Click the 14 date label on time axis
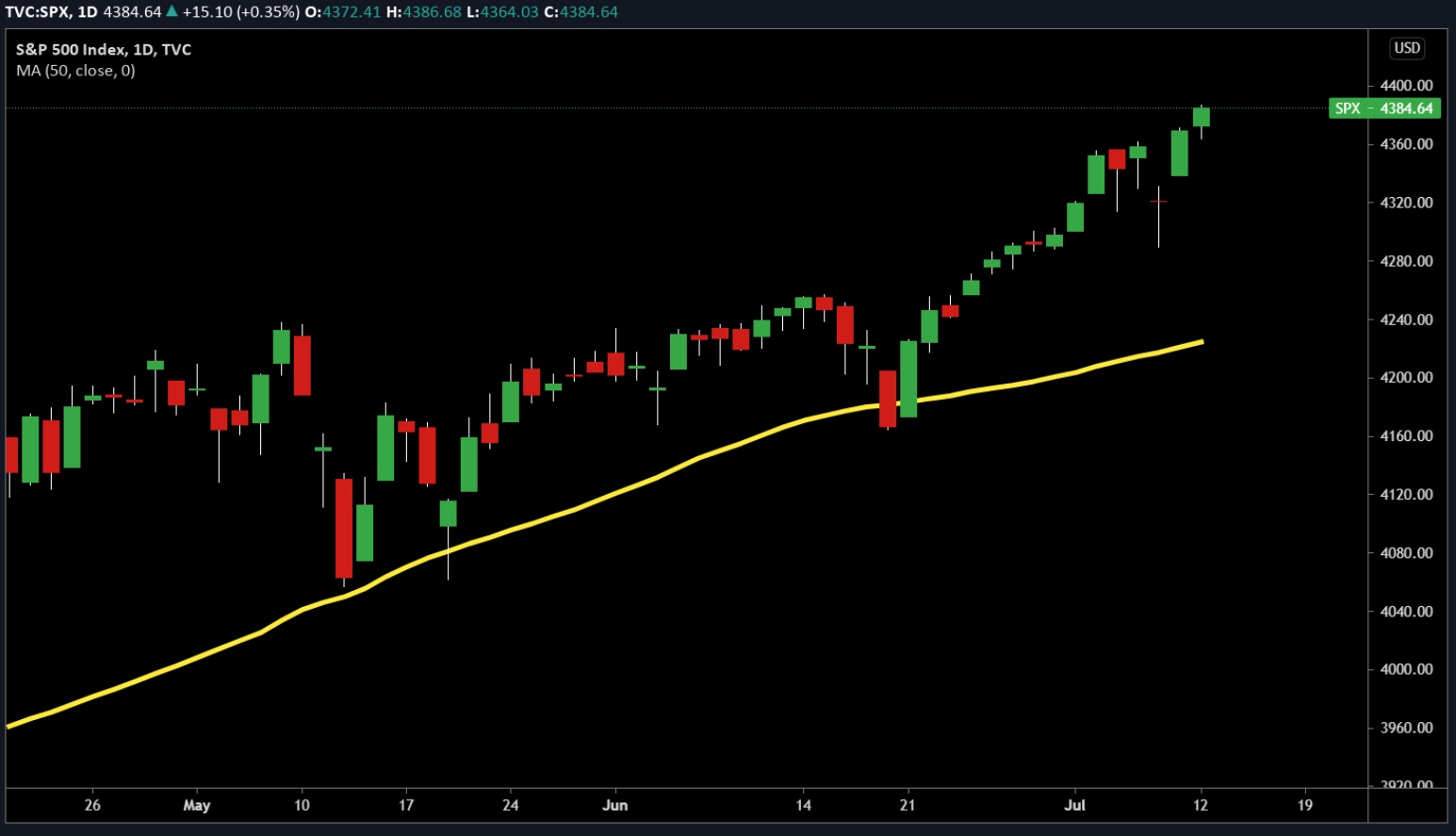 (x=803, y=805)
